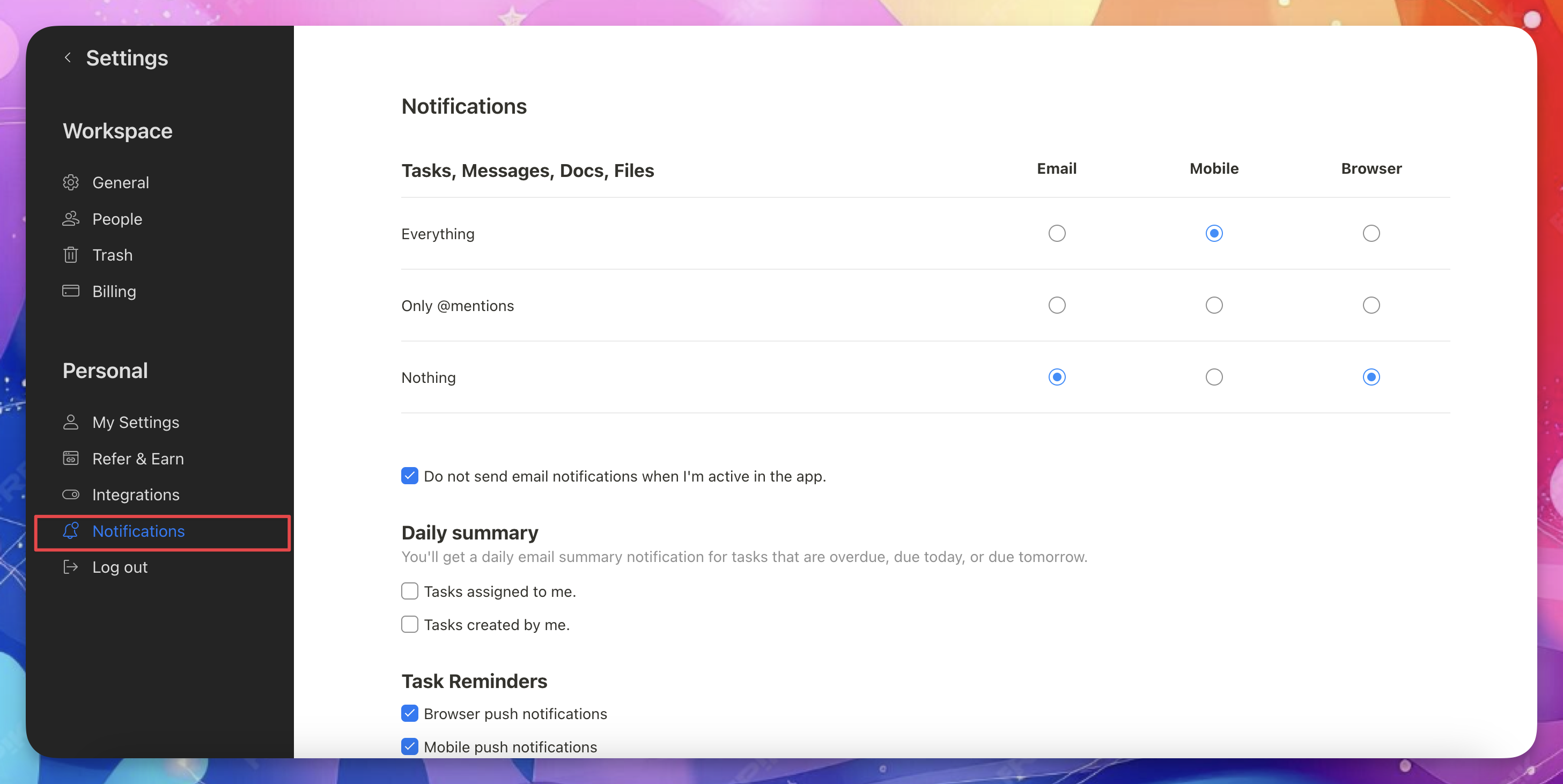Click the Log out arrow icon
Viewport: 1563px width, 784px height.
[71, 567]
